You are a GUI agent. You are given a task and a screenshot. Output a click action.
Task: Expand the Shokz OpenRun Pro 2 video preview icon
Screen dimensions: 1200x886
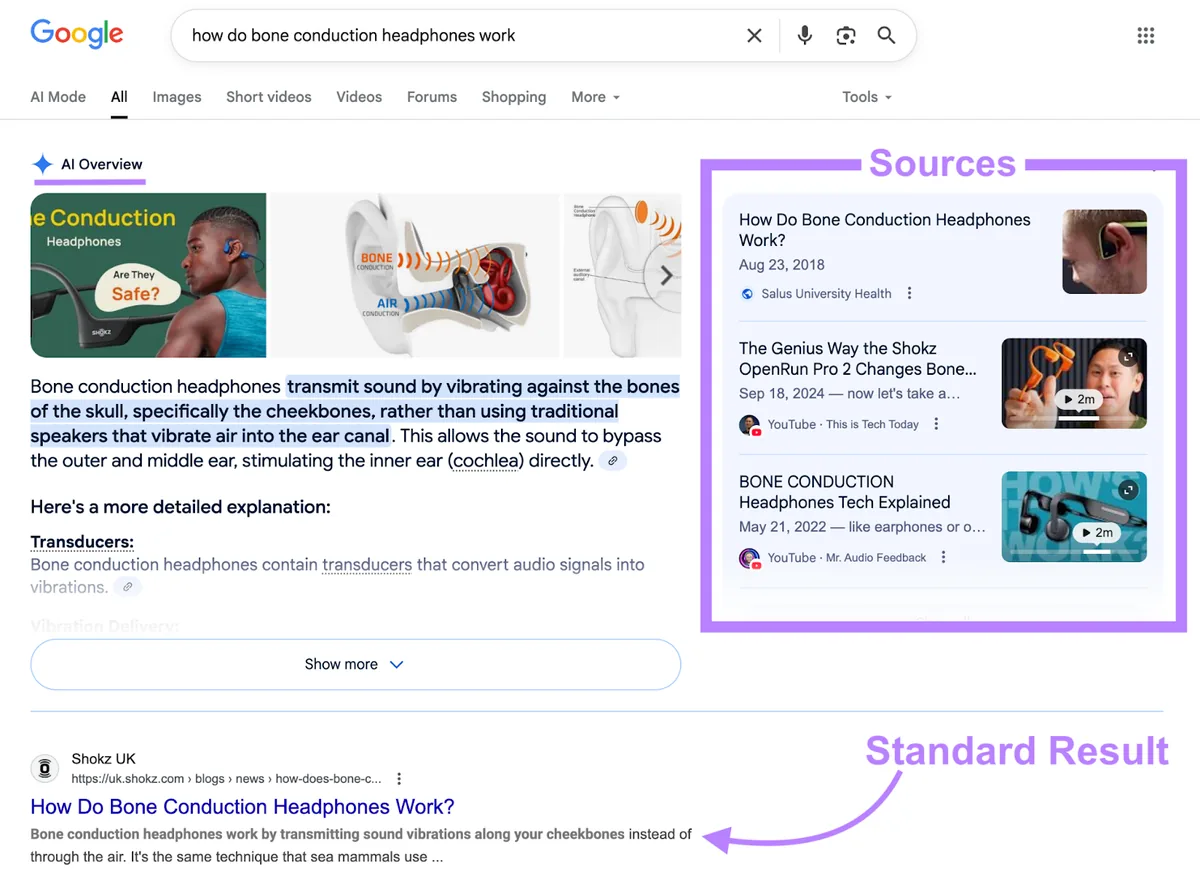(1128, 357)
